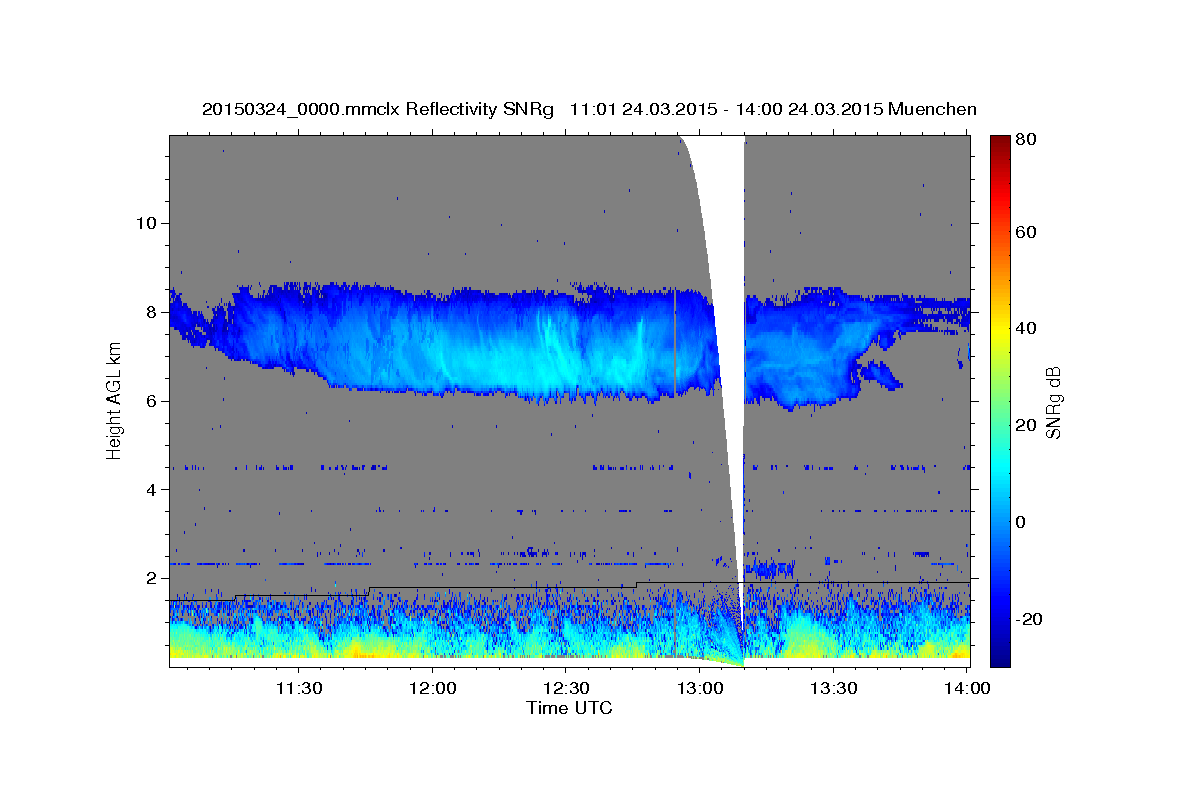Viewport: 1200px width, 800px height.
Task: Click the colorbar value 20 (positive)
Action: (1025, 425)
